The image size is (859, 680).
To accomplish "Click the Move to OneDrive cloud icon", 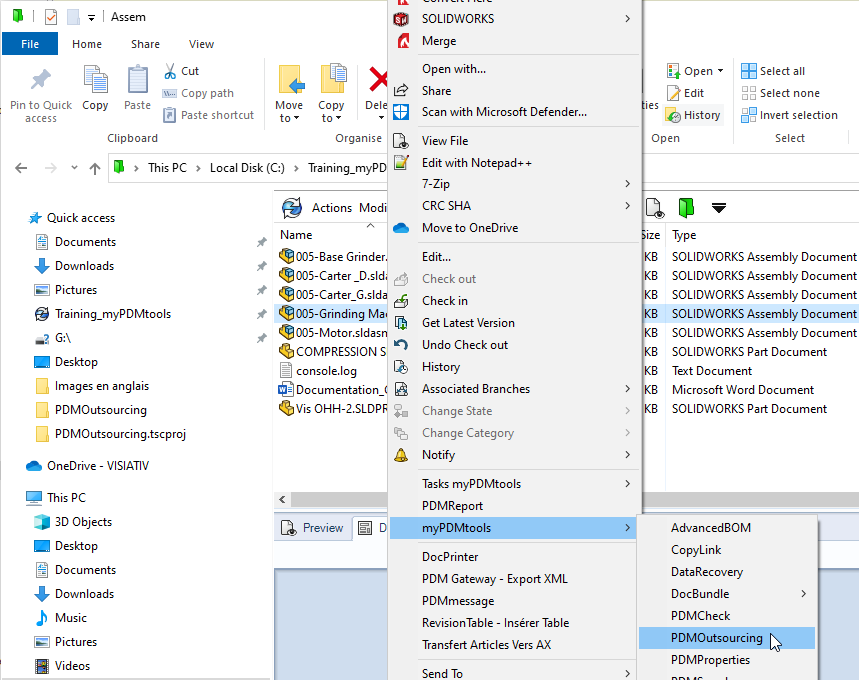I will pyautogui.click(x=402, y=228).
